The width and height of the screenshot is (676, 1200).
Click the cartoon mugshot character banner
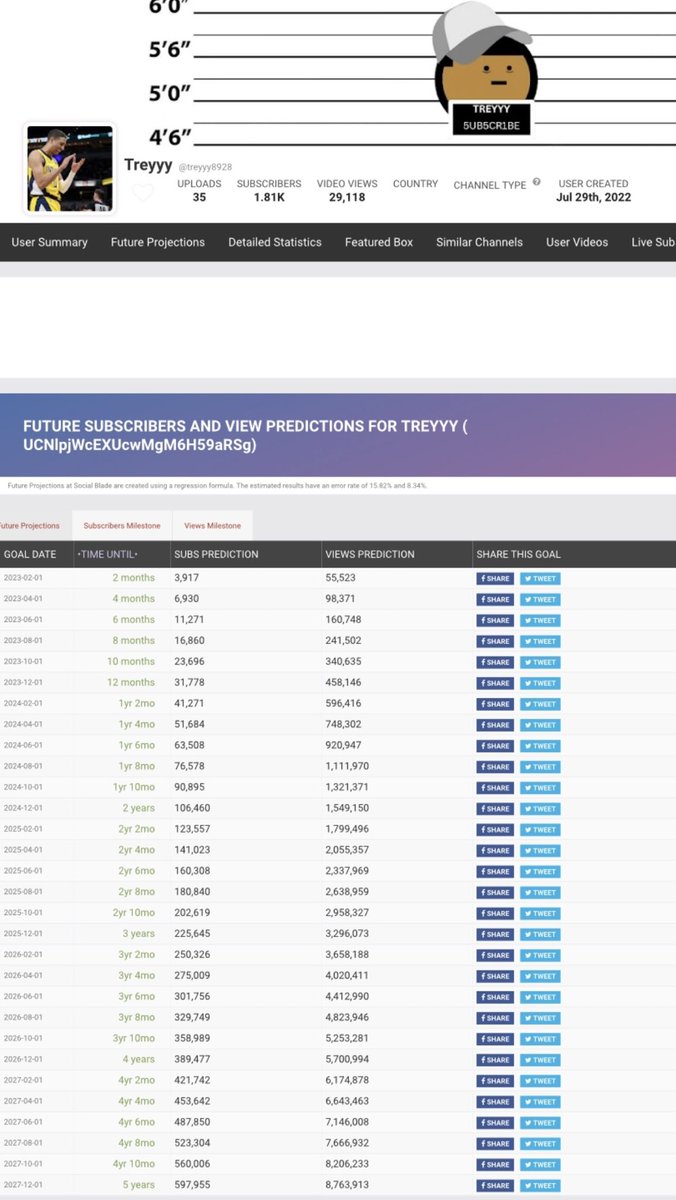pyautogui.click(x=486, y=68)
